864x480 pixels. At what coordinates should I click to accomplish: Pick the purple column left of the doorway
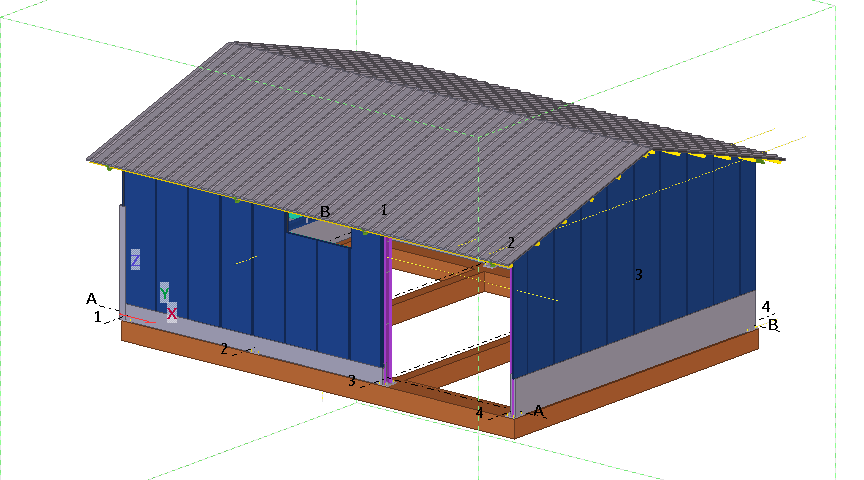387,310
